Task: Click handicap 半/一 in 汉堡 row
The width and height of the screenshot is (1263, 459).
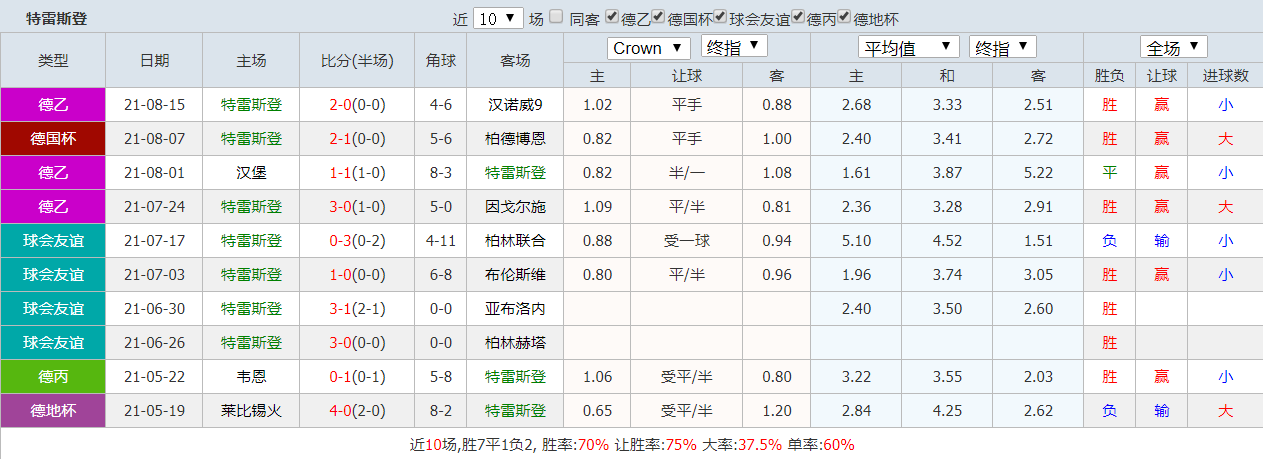Action: [686, 172]
